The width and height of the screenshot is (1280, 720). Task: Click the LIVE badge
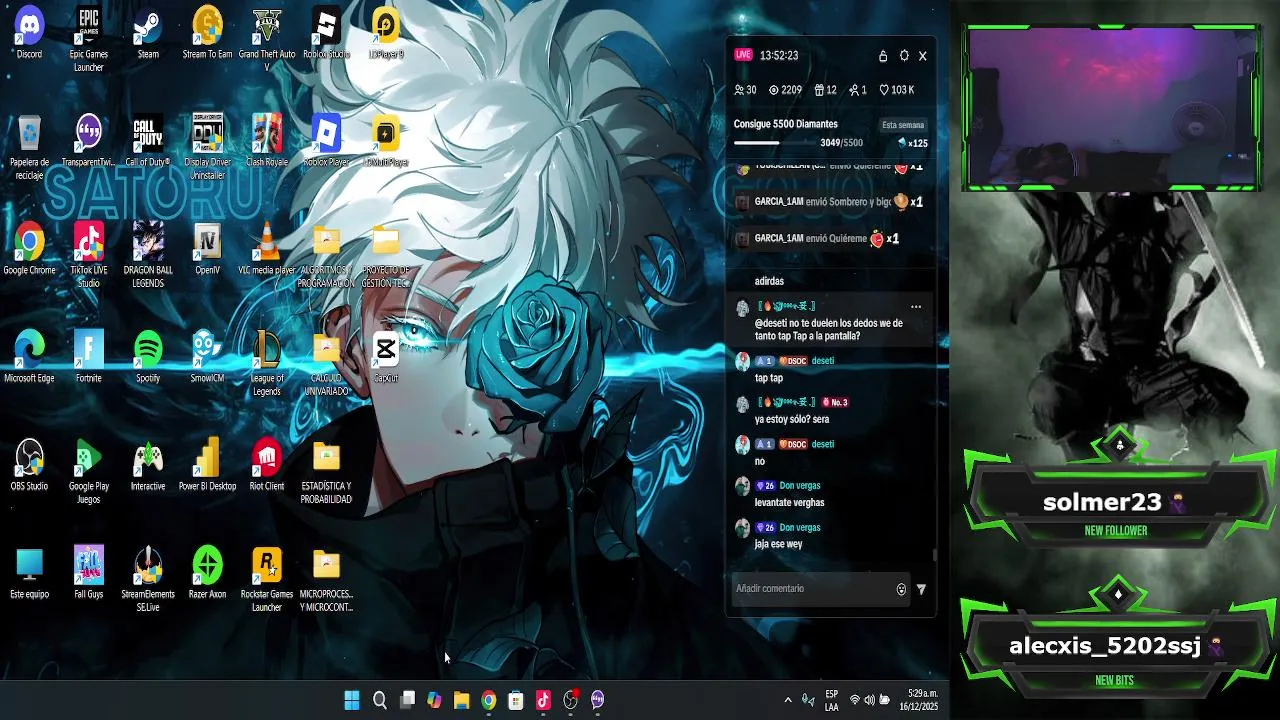pos(743,55)
